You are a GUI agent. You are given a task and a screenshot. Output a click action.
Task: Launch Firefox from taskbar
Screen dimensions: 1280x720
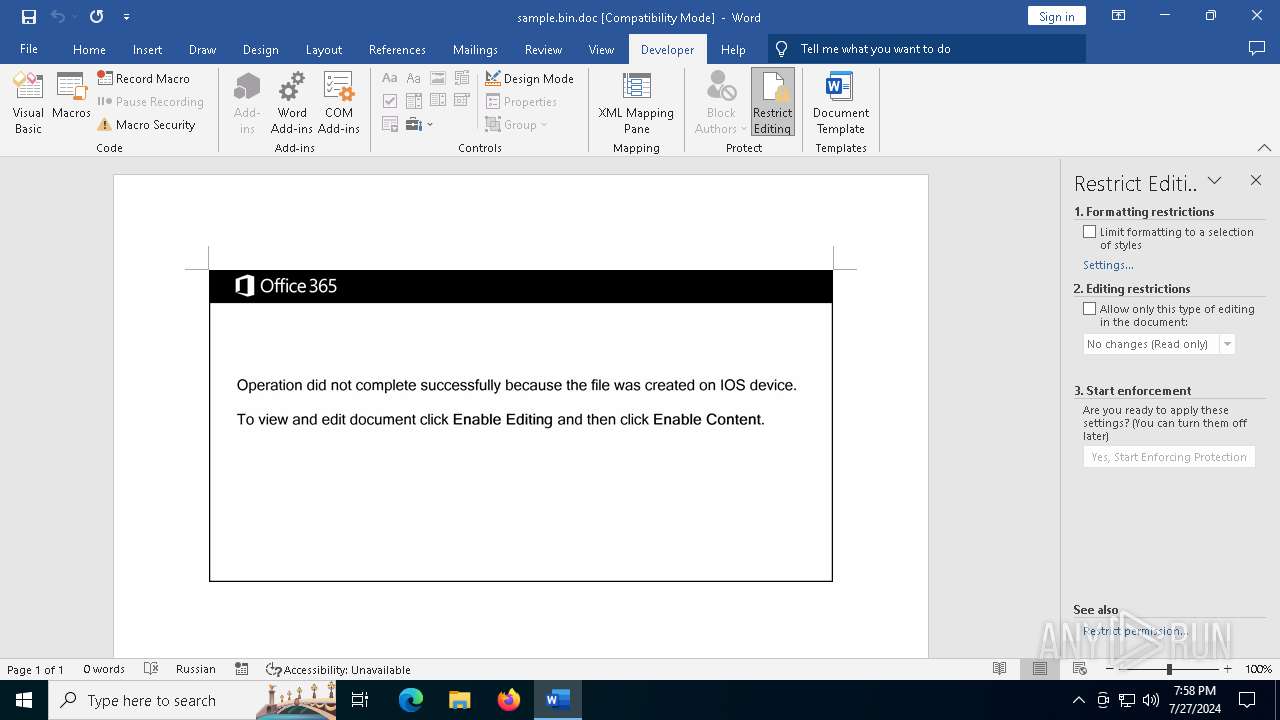[509, 700]
